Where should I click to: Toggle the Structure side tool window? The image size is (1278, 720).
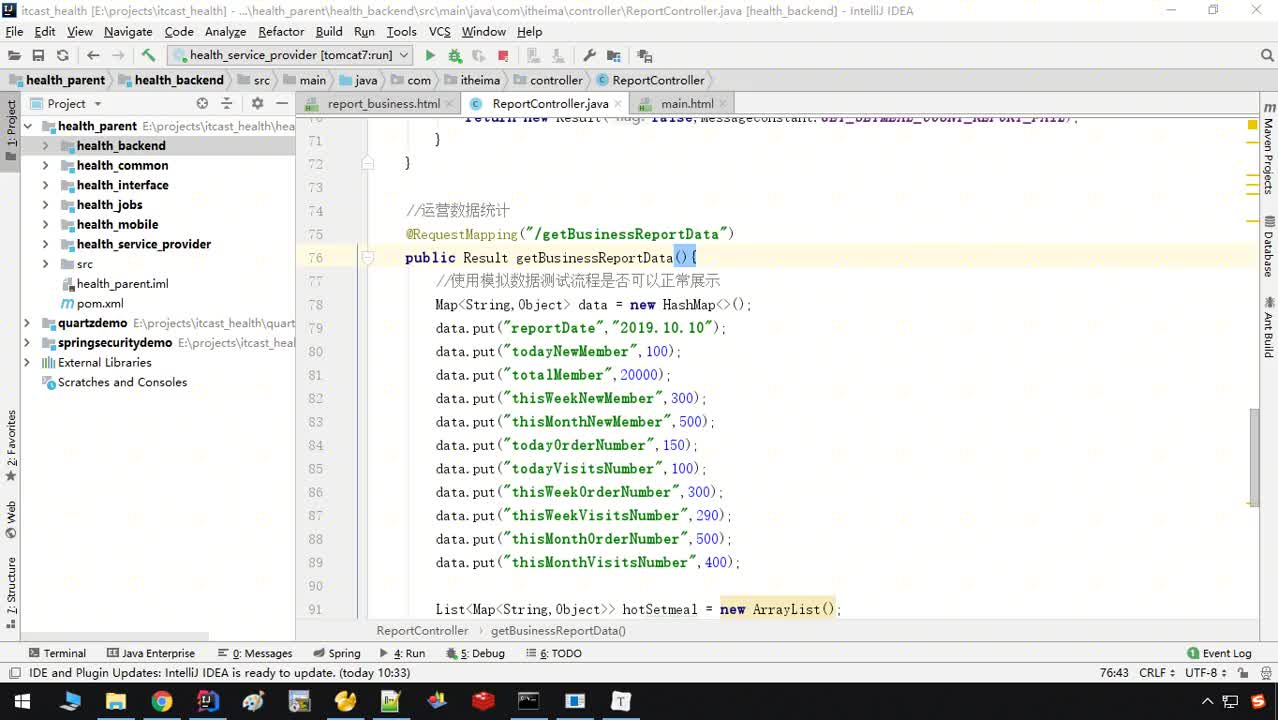click(11, 592)
